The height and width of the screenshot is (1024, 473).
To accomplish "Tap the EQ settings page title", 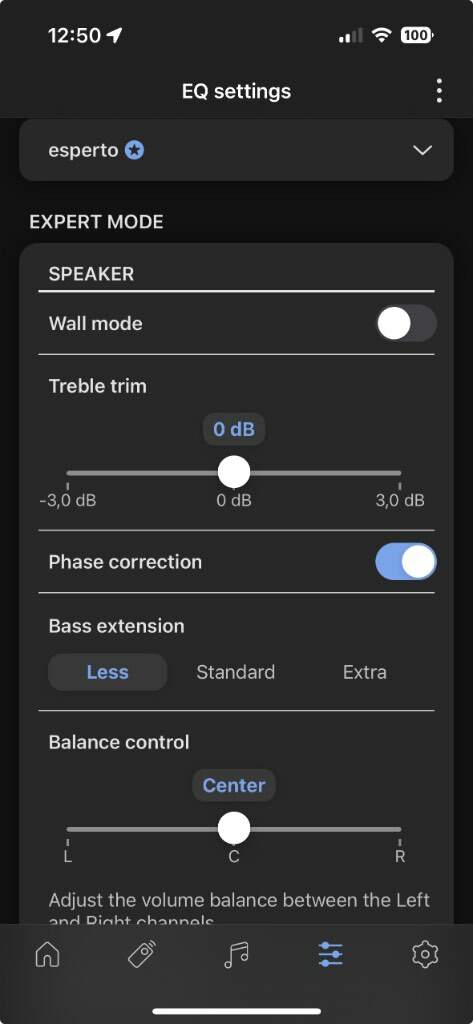I will click(236, 91).
